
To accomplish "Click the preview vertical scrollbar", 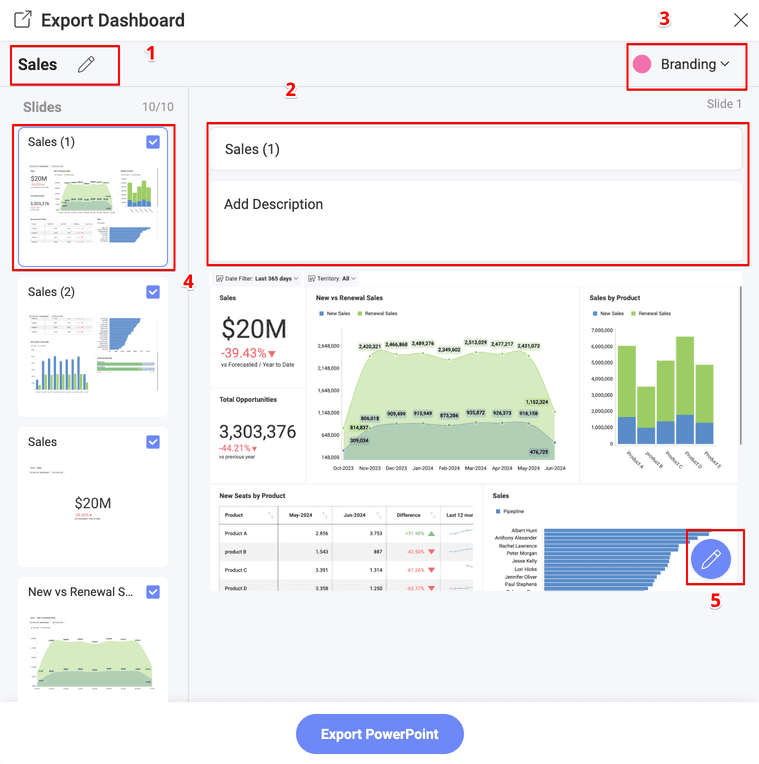I will click(740, 365).
